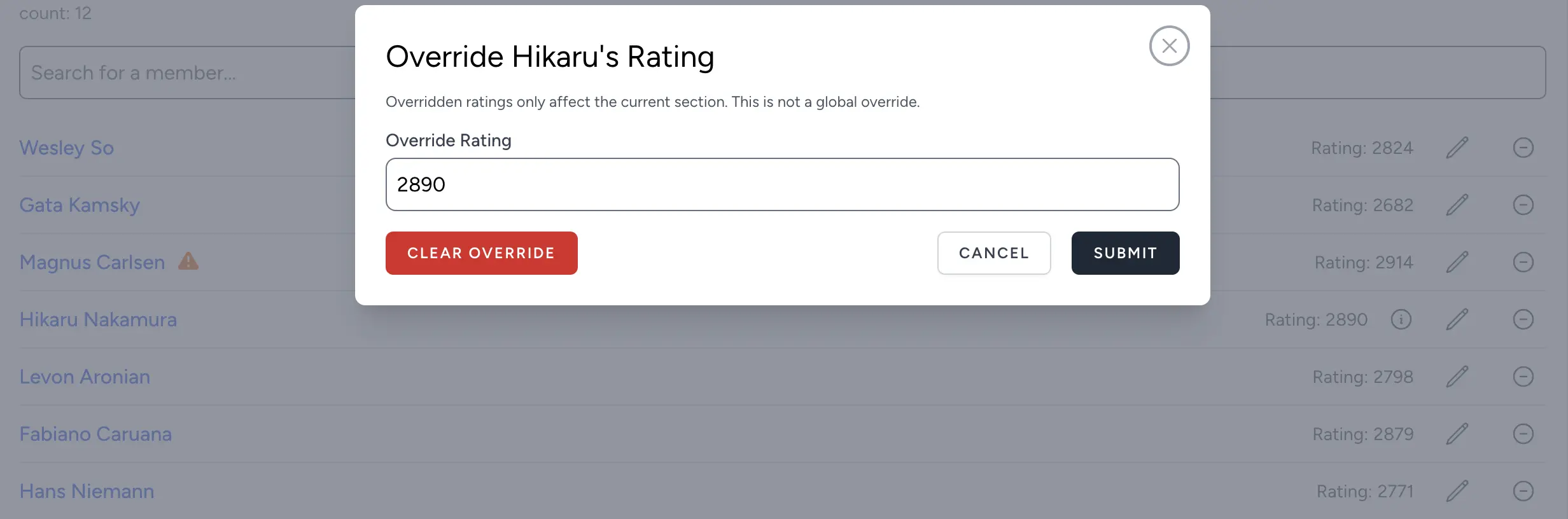Remove Magnus Carlsen using minus icon
1568x519 pixels.
coord(1523,262)
